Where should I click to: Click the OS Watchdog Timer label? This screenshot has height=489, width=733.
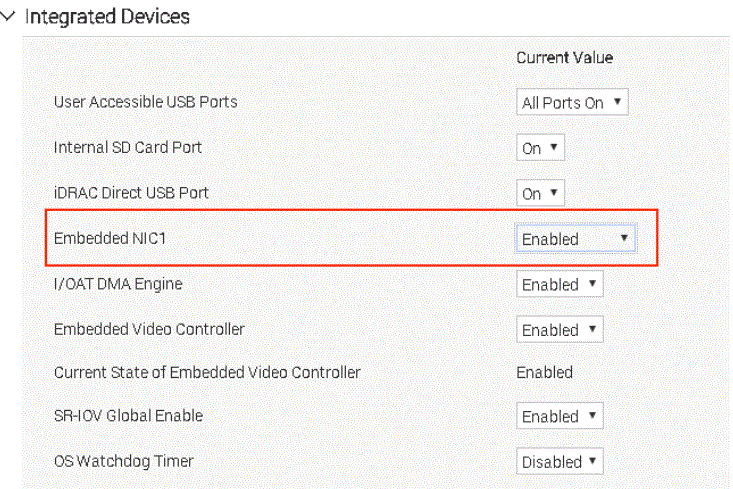pos(123,461)
